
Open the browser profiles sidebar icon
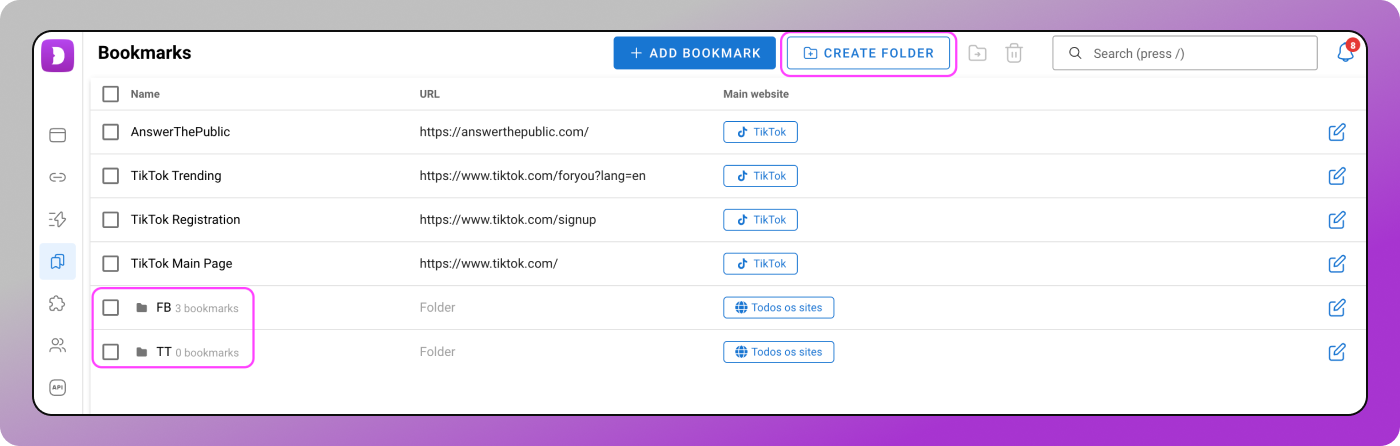click(x=58, y=135)
